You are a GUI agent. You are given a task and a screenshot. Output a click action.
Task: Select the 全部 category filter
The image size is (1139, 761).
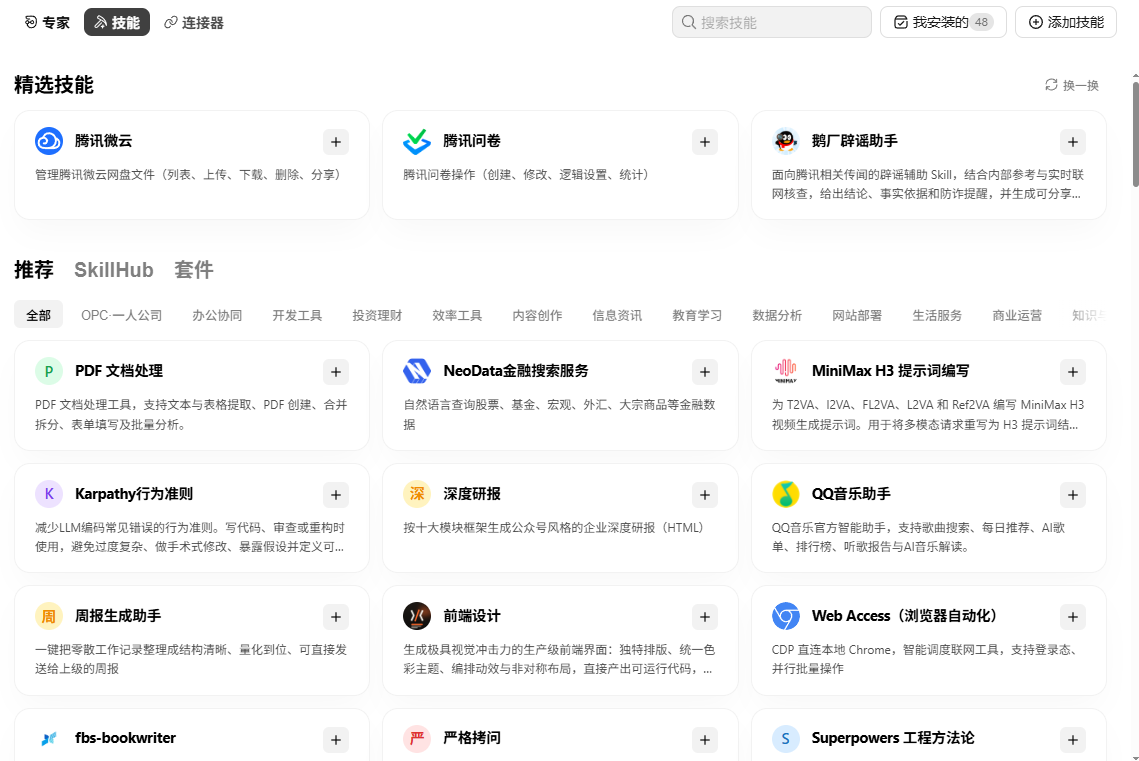(x=38, y=315)
